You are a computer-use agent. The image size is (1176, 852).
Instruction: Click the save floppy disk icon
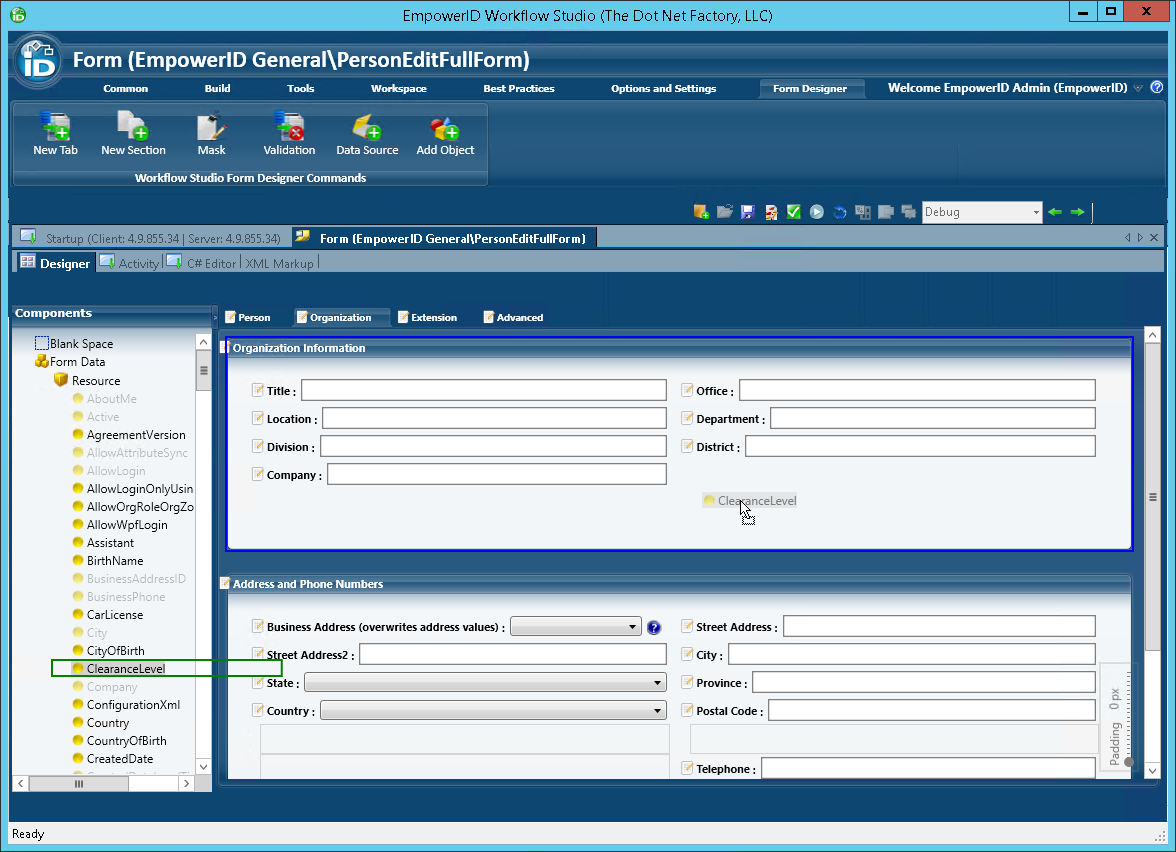pos(748,212)
